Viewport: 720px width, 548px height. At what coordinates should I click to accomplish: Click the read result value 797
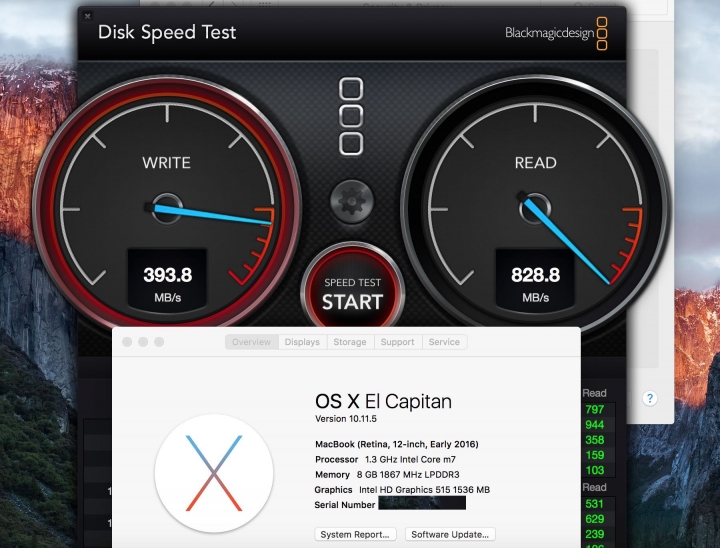click(595, 409)
